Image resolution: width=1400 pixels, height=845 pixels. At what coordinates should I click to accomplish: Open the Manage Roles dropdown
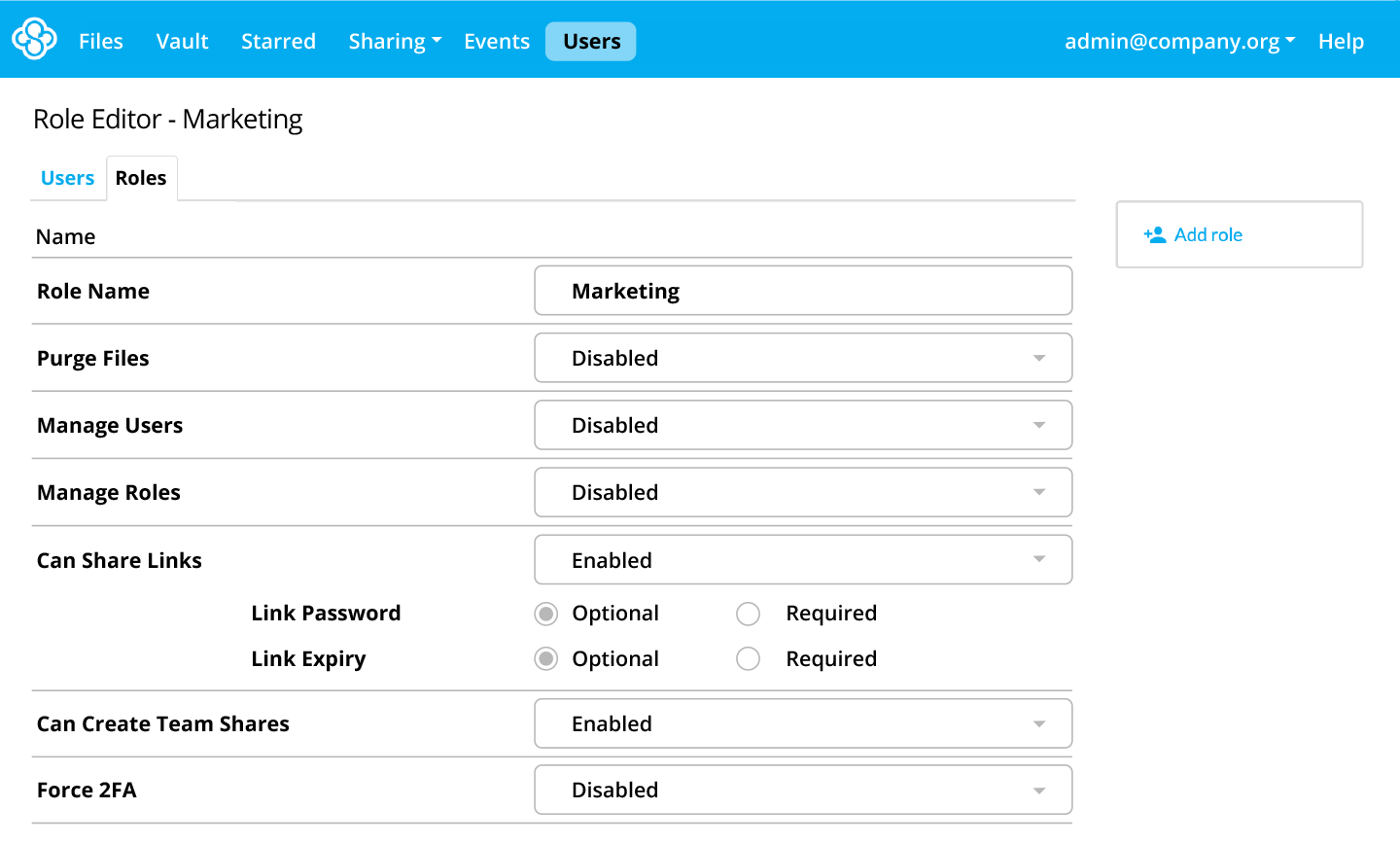(803, 492)
